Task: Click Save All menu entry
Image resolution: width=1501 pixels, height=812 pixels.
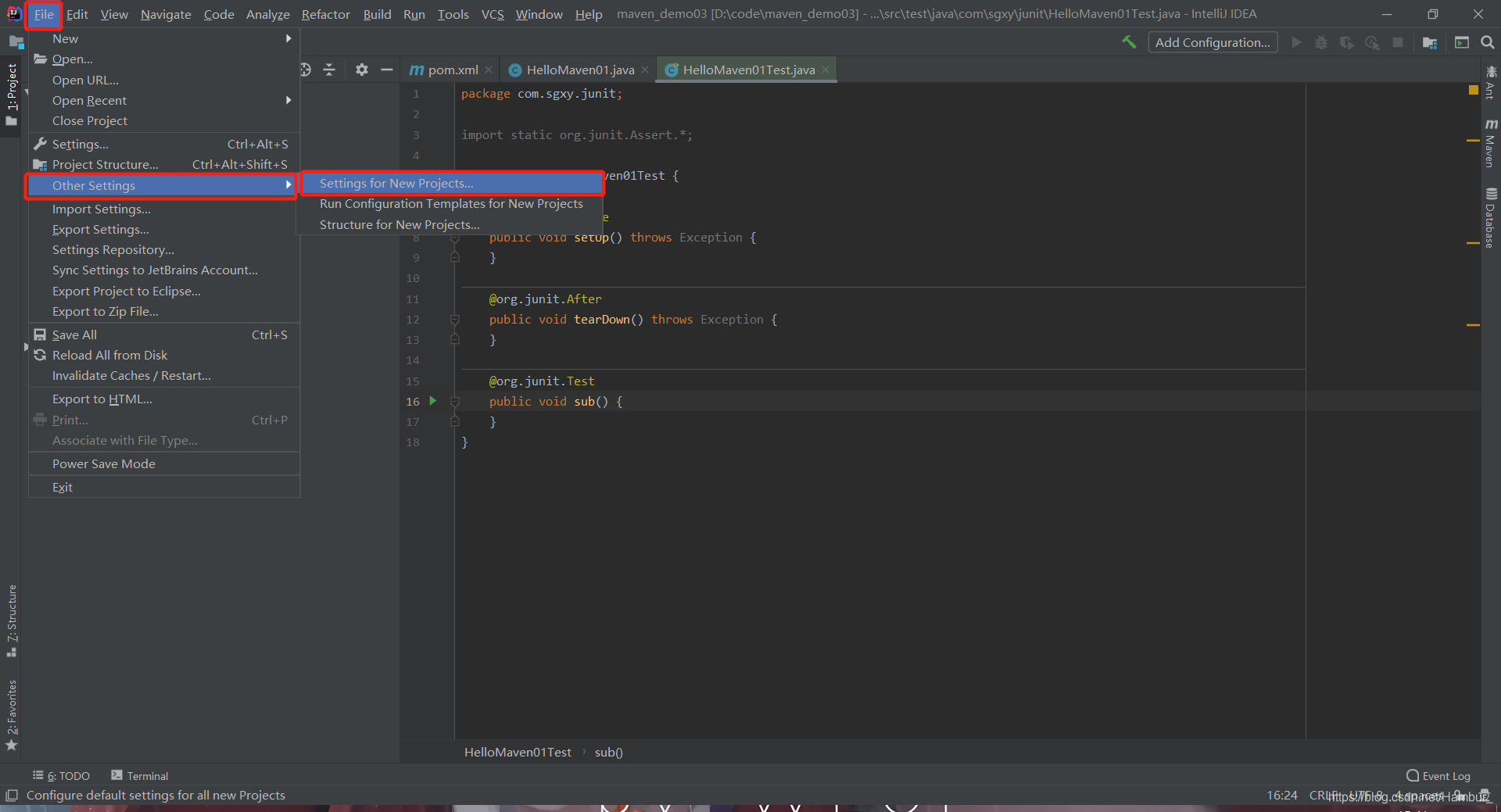Action: click(x=164, y=334)
